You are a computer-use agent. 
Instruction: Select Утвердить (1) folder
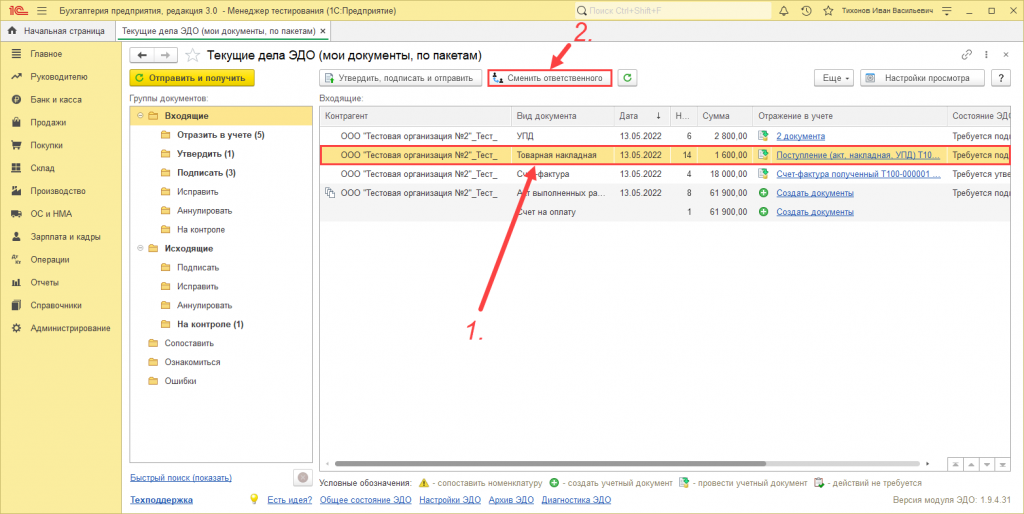(x=206, y=154)
